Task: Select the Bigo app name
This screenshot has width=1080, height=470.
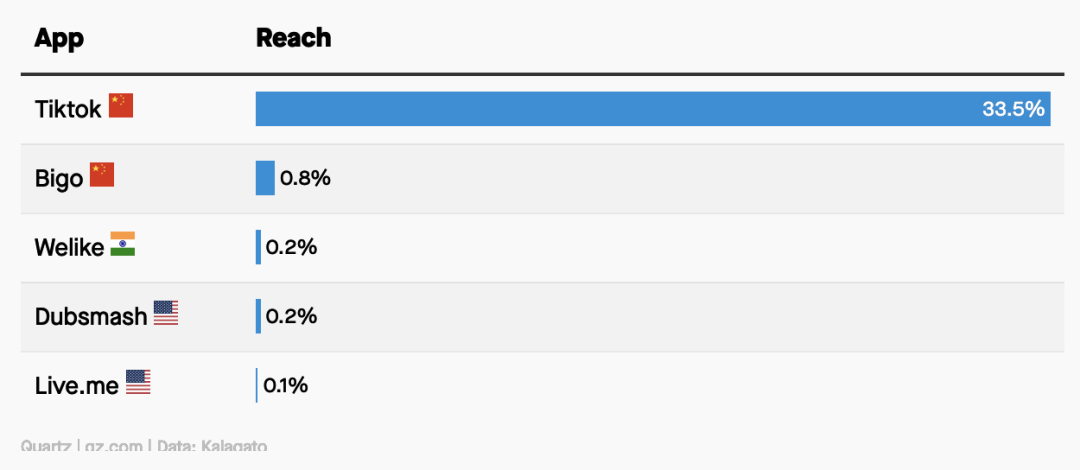Action: point(59,178)
